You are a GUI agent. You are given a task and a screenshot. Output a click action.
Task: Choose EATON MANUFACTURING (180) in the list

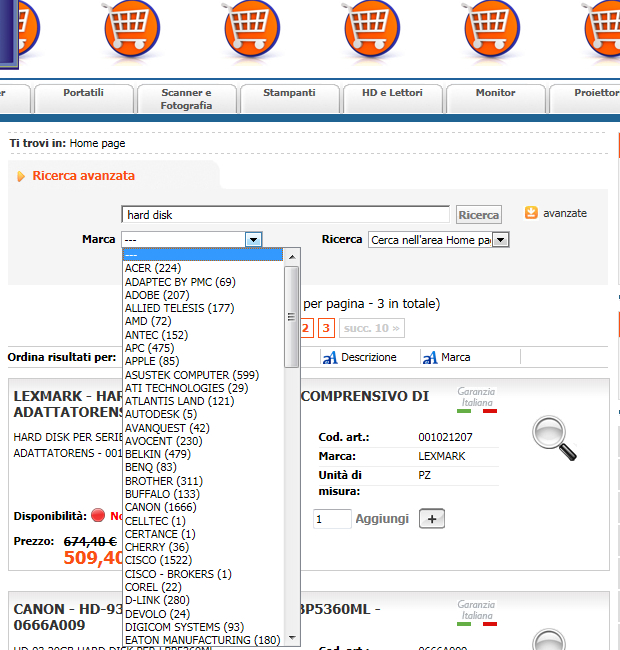tap(203, 640)
